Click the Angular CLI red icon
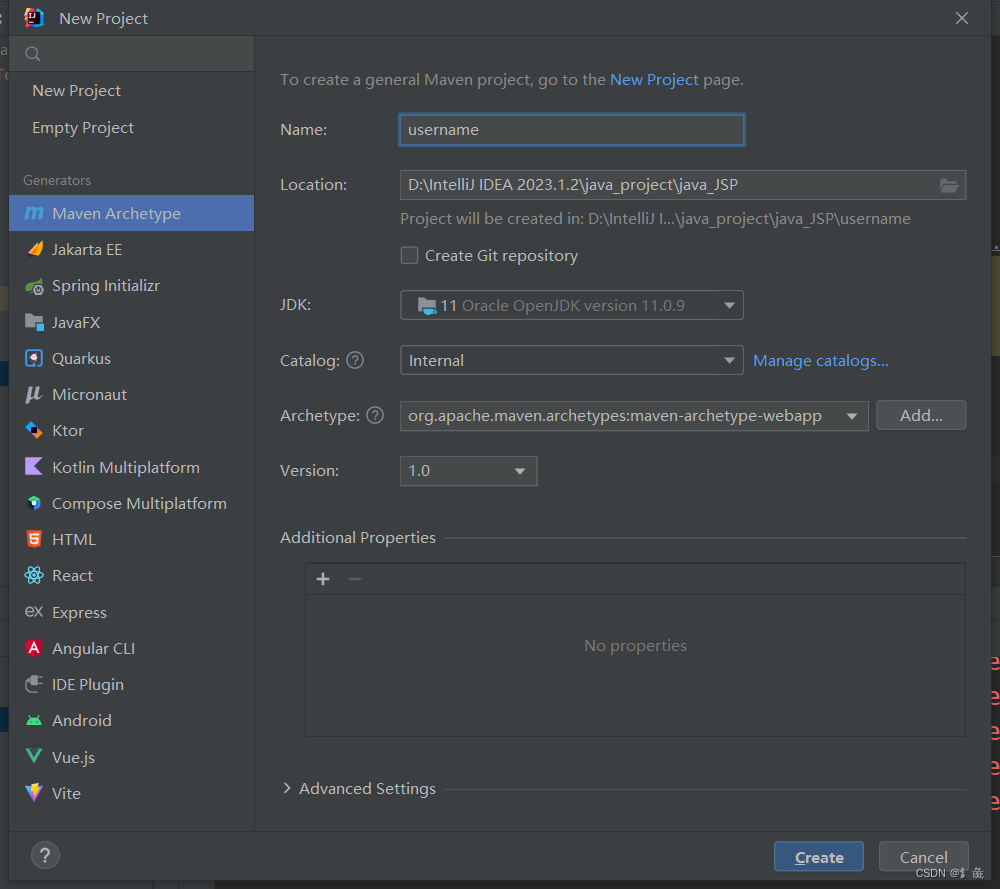Viewport: 1000px width, 889px height. (34, 648)
